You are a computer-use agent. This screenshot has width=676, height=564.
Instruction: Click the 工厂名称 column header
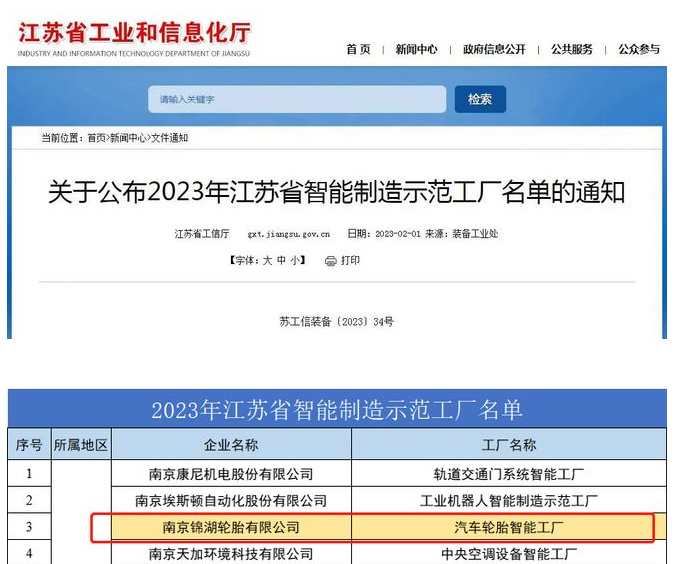509,444
